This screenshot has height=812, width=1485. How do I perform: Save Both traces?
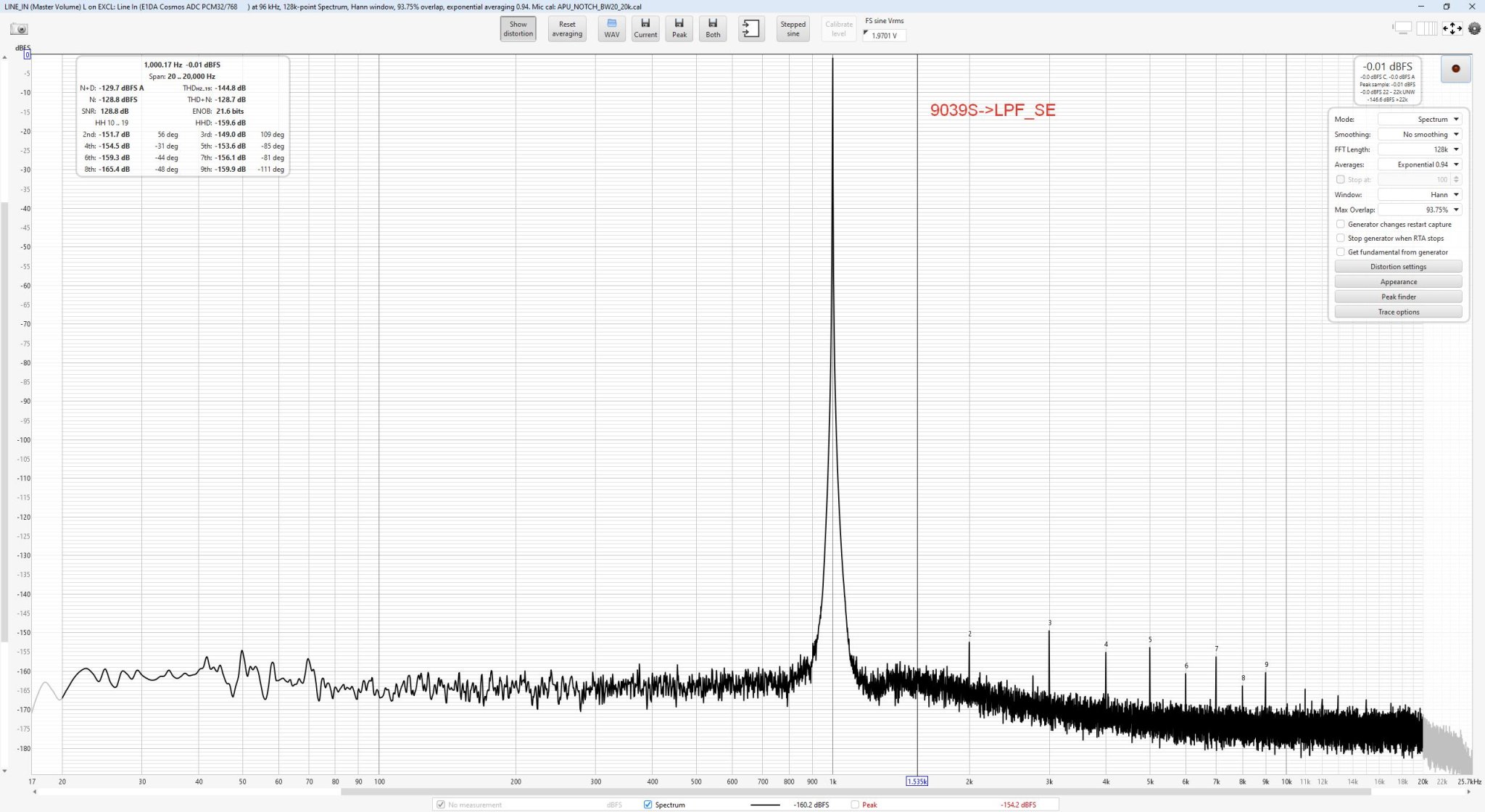[x=713, y=29]
